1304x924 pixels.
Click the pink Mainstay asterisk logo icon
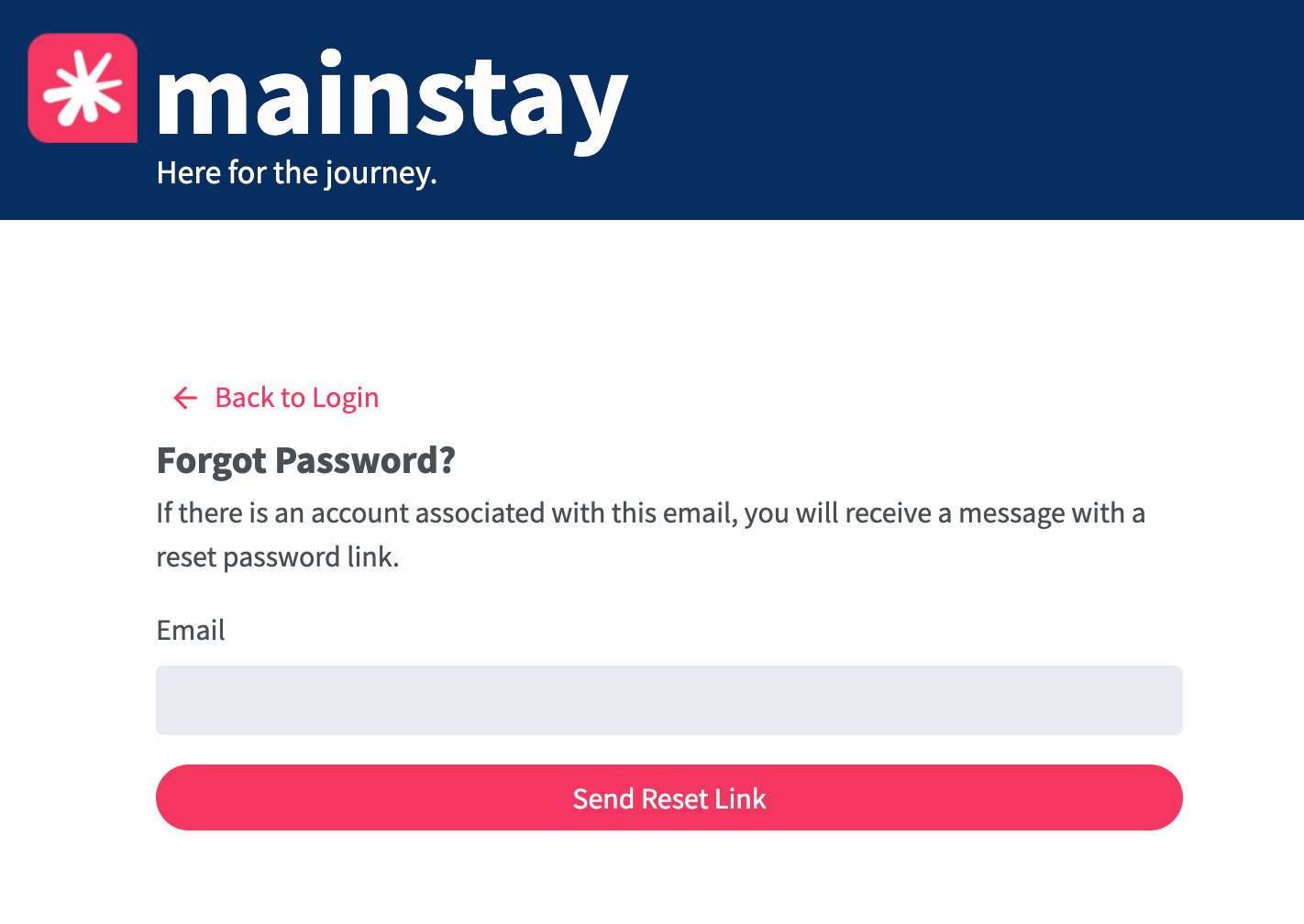83,88
